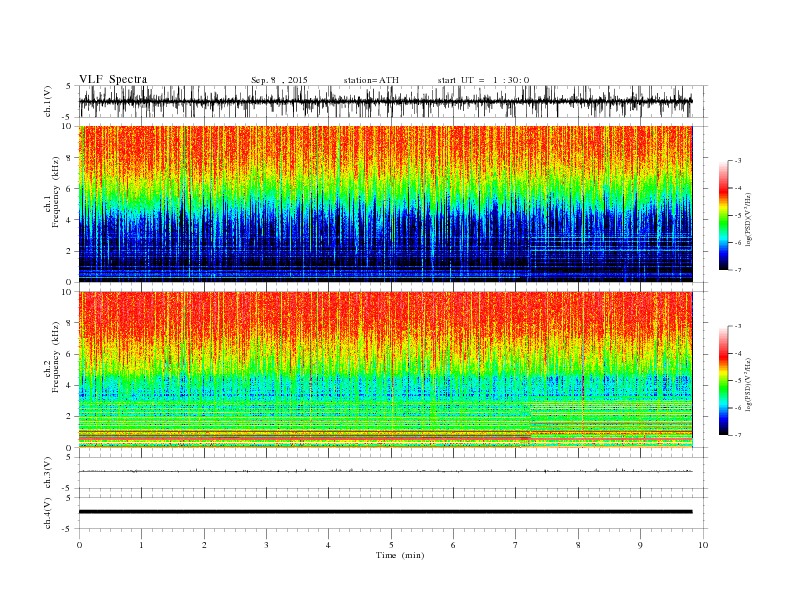Click the ch.4 thick black signal trace
This screenshot has width=792, height=612.
click(x=385, y=512)
